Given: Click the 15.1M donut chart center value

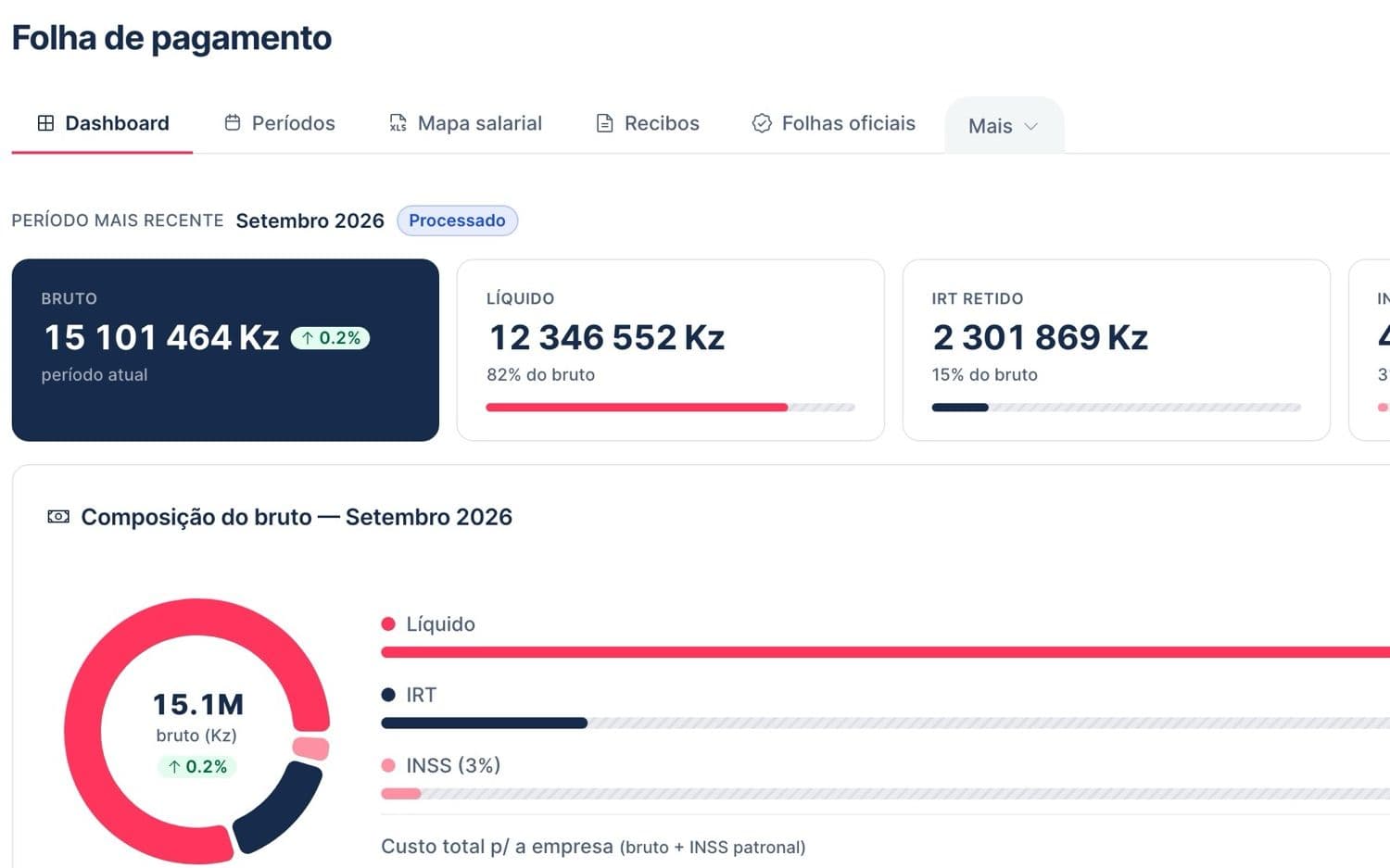Looking at the screenshot, I should (x=197, y=705).
